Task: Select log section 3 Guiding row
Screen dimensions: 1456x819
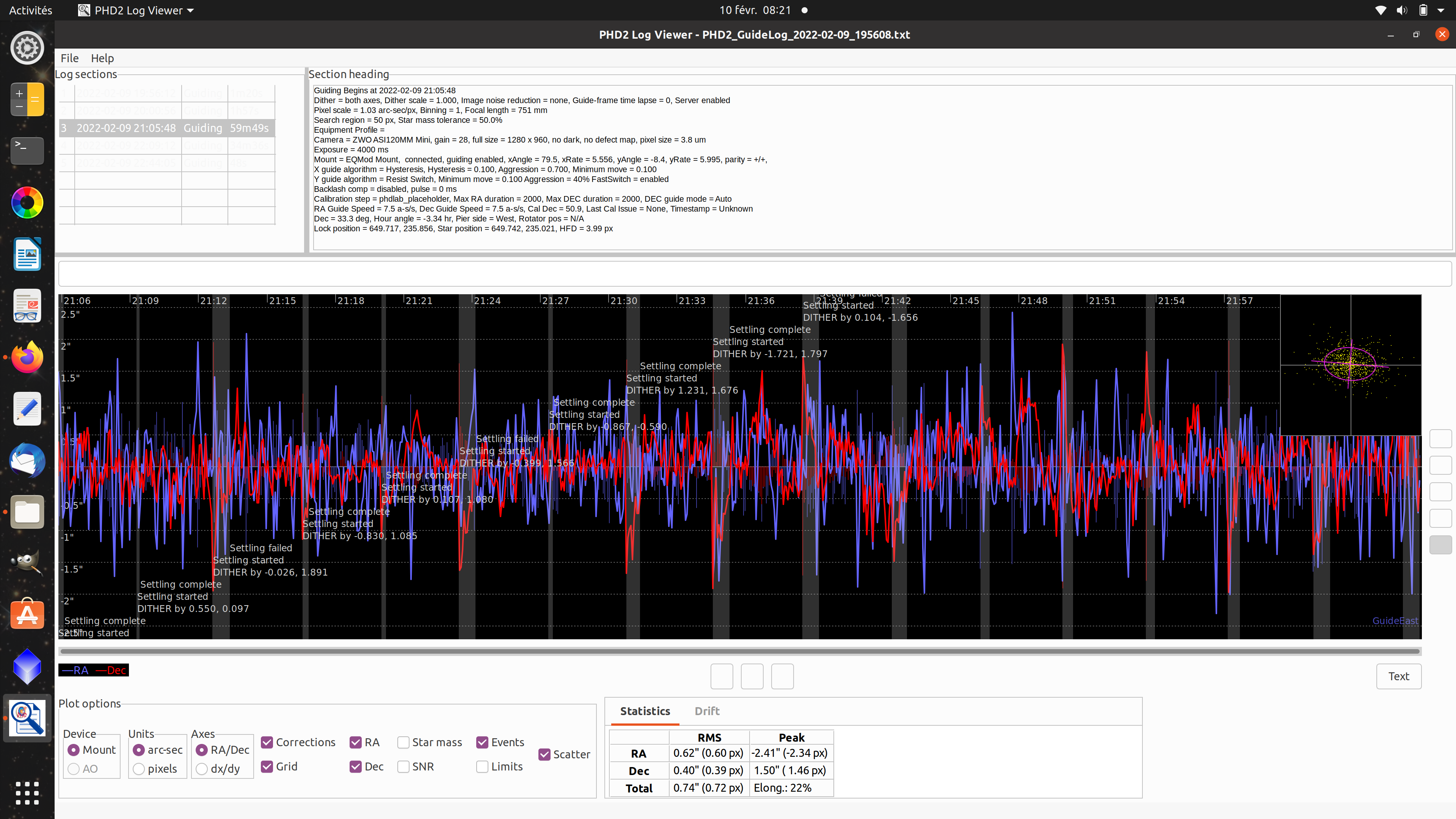Action: (167, 128)
